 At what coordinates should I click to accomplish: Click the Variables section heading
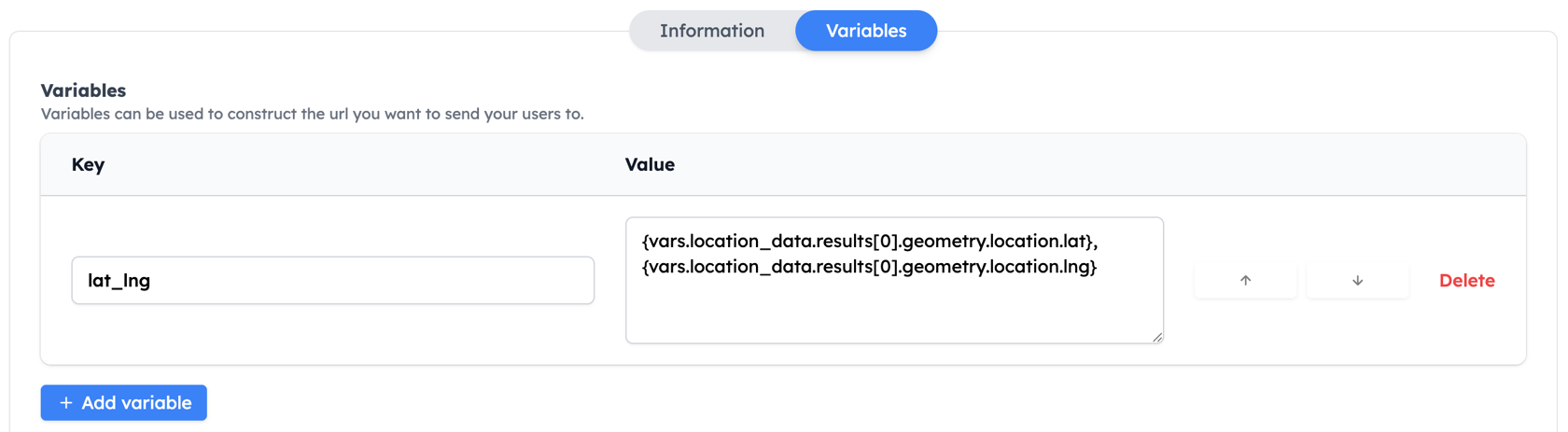click(x=83, y=91)
